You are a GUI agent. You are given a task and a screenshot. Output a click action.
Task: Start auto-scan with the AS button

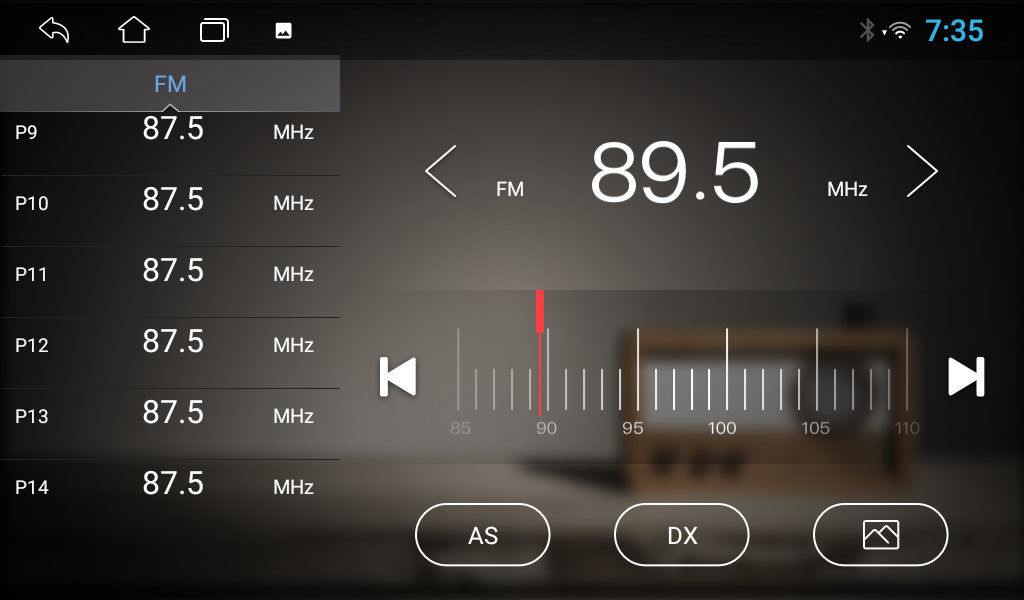pyautogui.click(x=483, y=535)
